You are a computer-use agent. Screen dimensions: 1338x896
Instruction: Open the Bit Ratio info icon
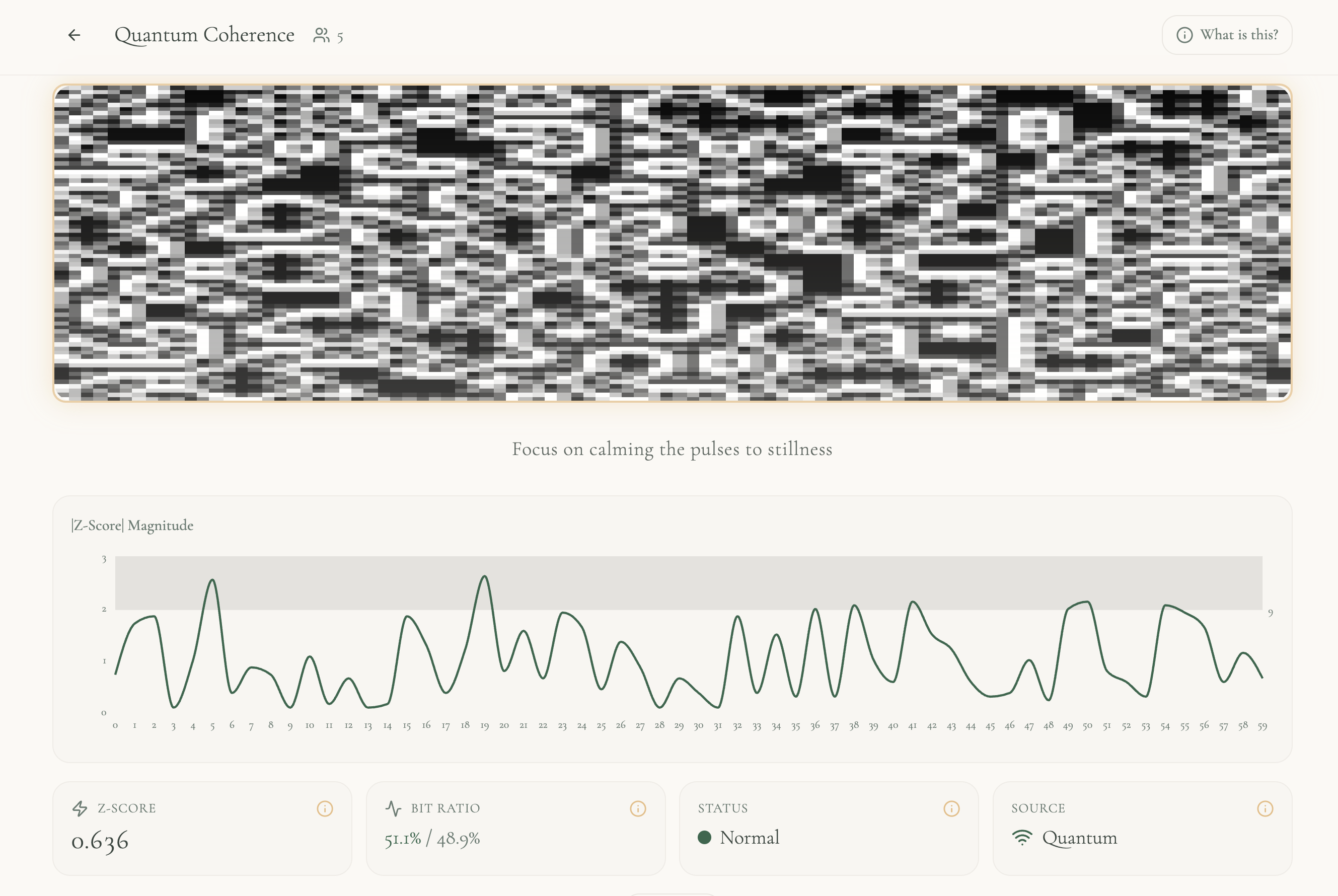638,808
